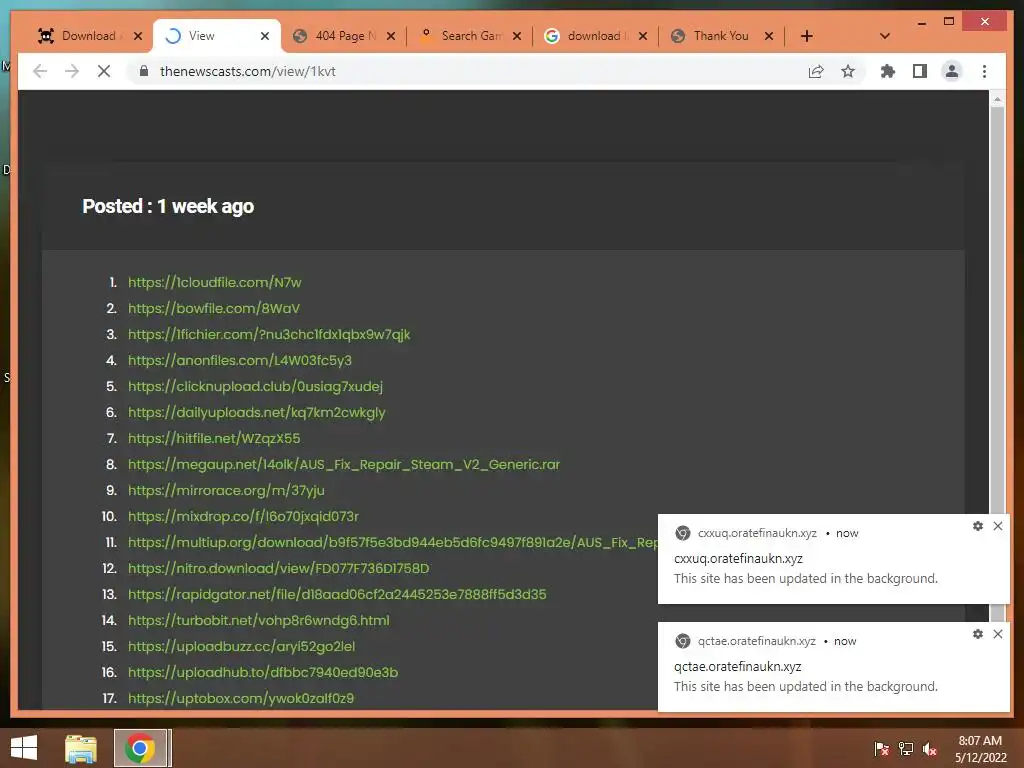Open the clicknupload.club link

point(255,387)
